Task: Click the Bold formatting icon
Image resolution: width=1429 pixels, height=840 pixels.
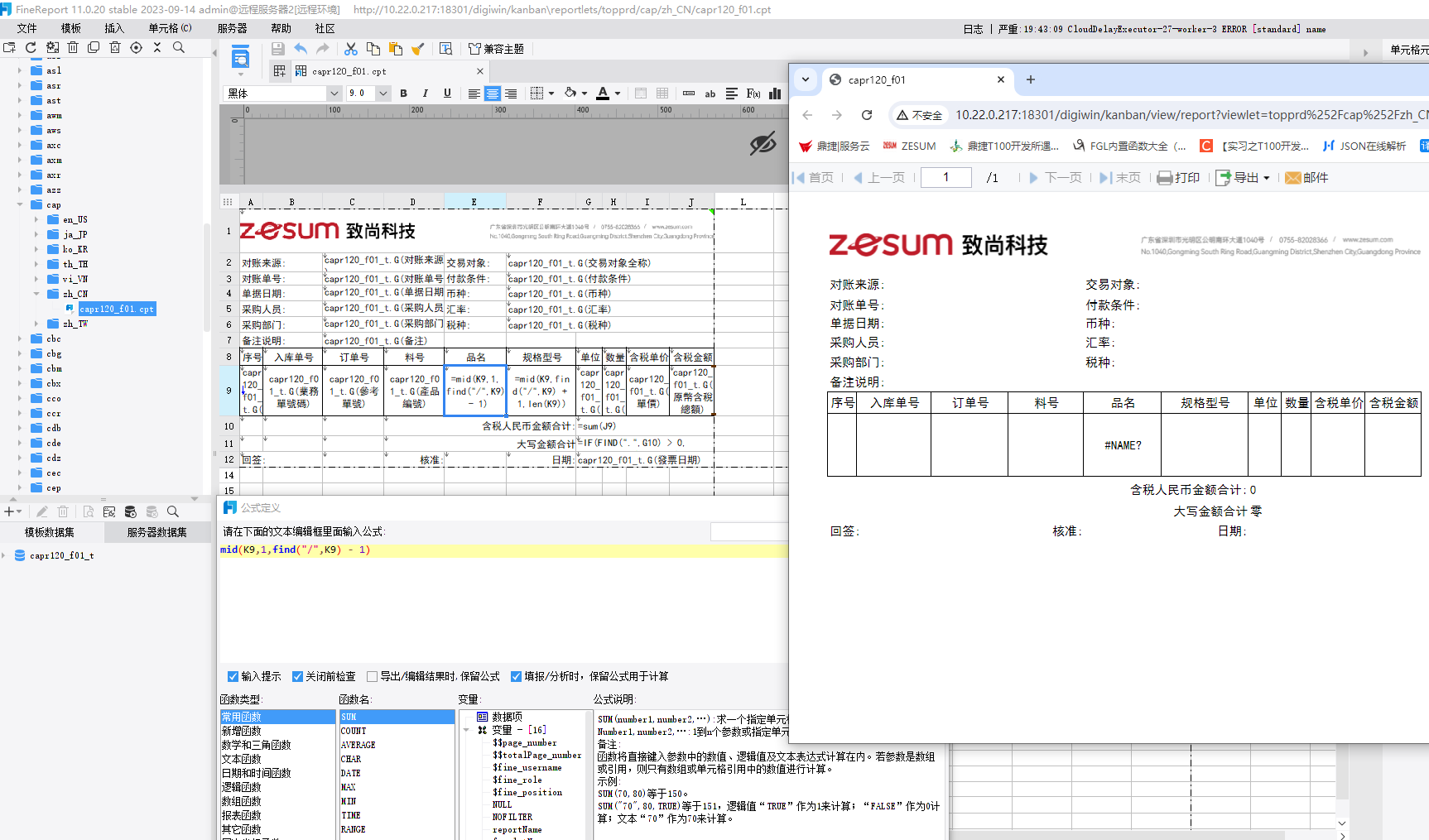Action: pos(403,94)
